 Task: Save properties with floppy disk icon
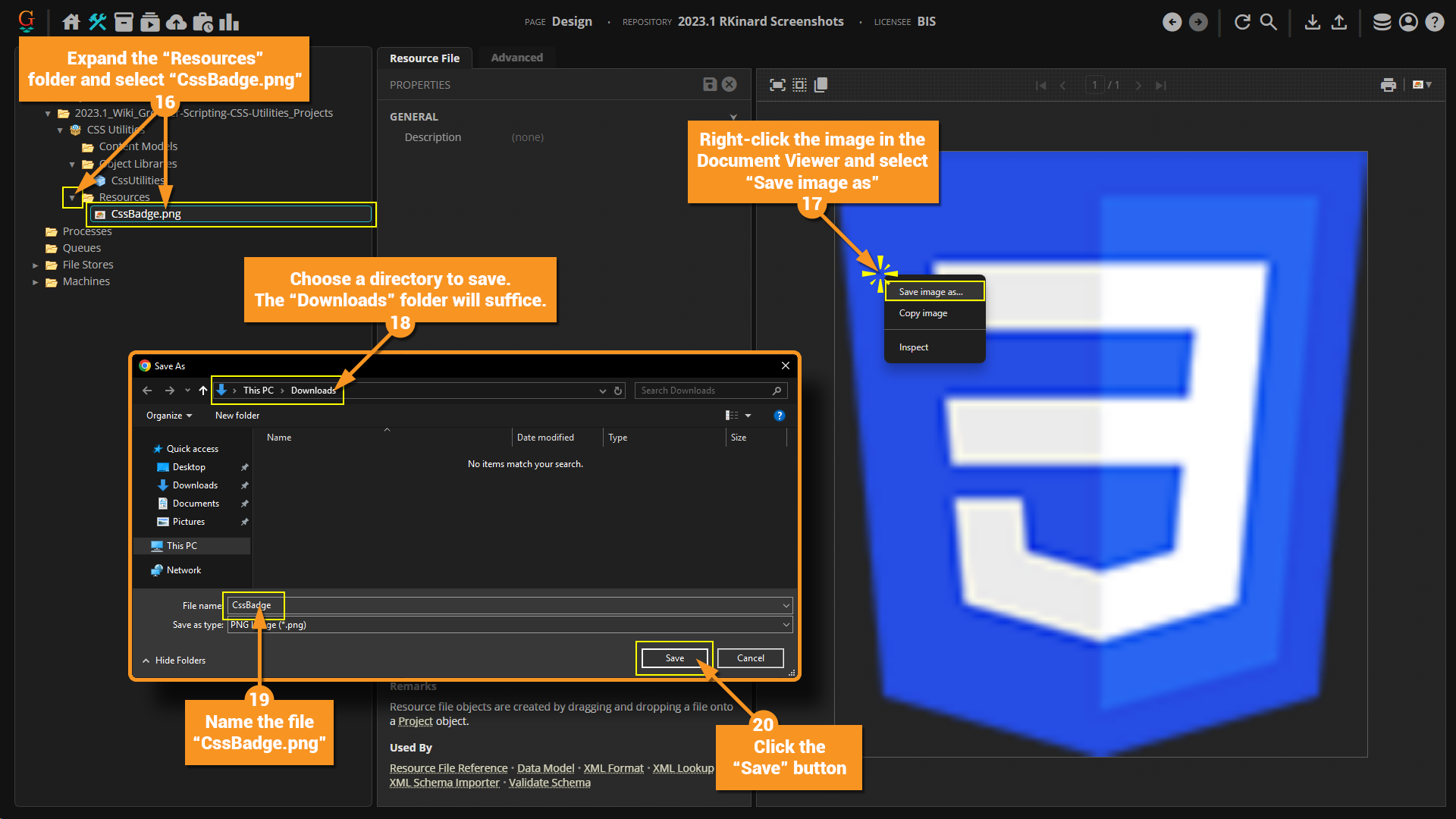pos(710,84)
